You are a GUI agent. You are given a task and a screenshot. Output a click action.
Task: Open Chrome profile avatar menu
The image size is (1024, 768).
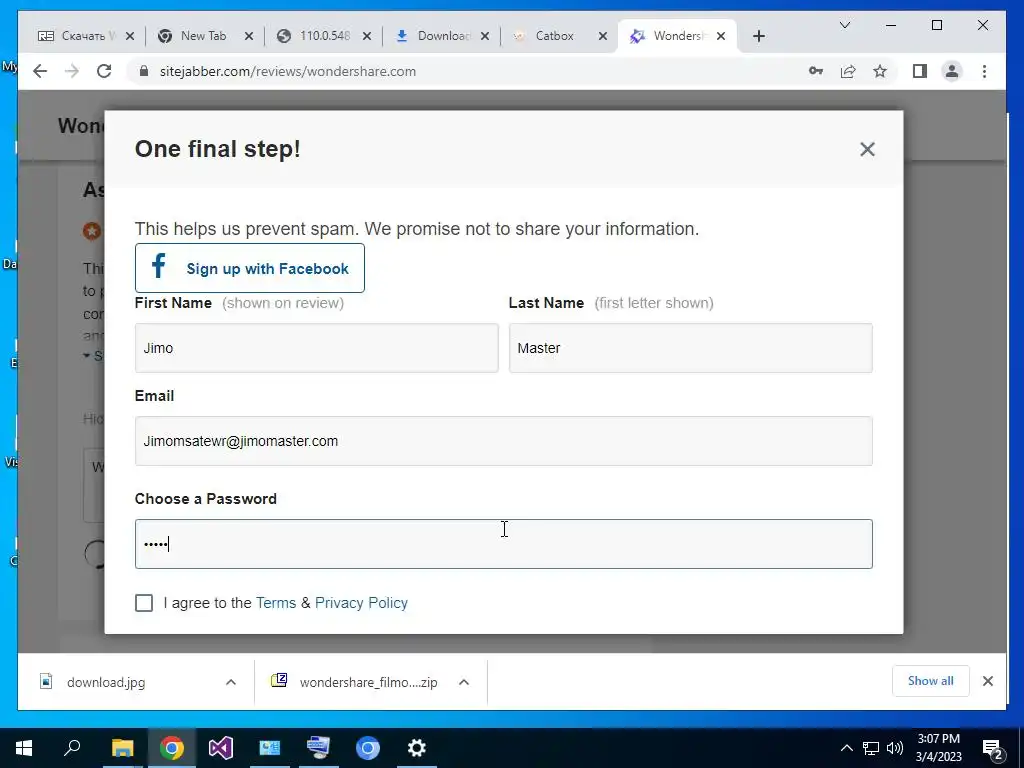(952, 71)
